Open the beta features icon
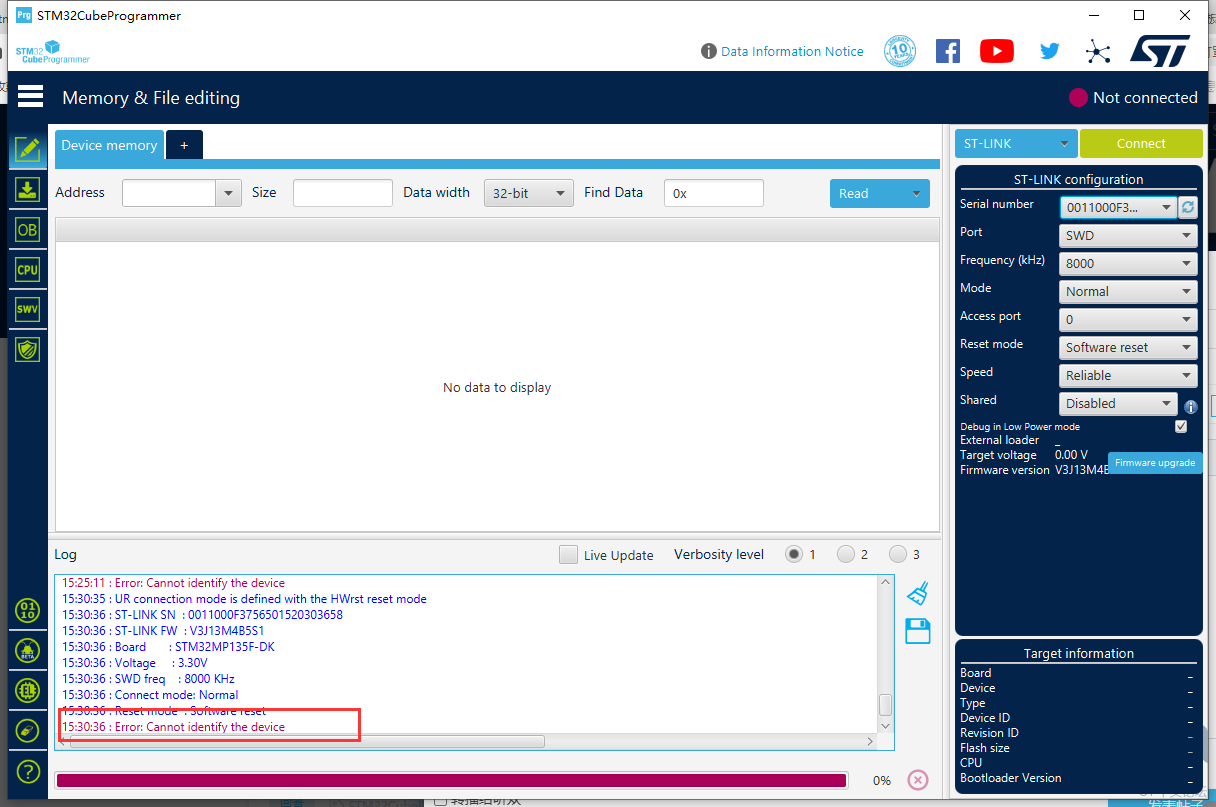The width and height of the screenshot is (1216, 807). [28, 650]
